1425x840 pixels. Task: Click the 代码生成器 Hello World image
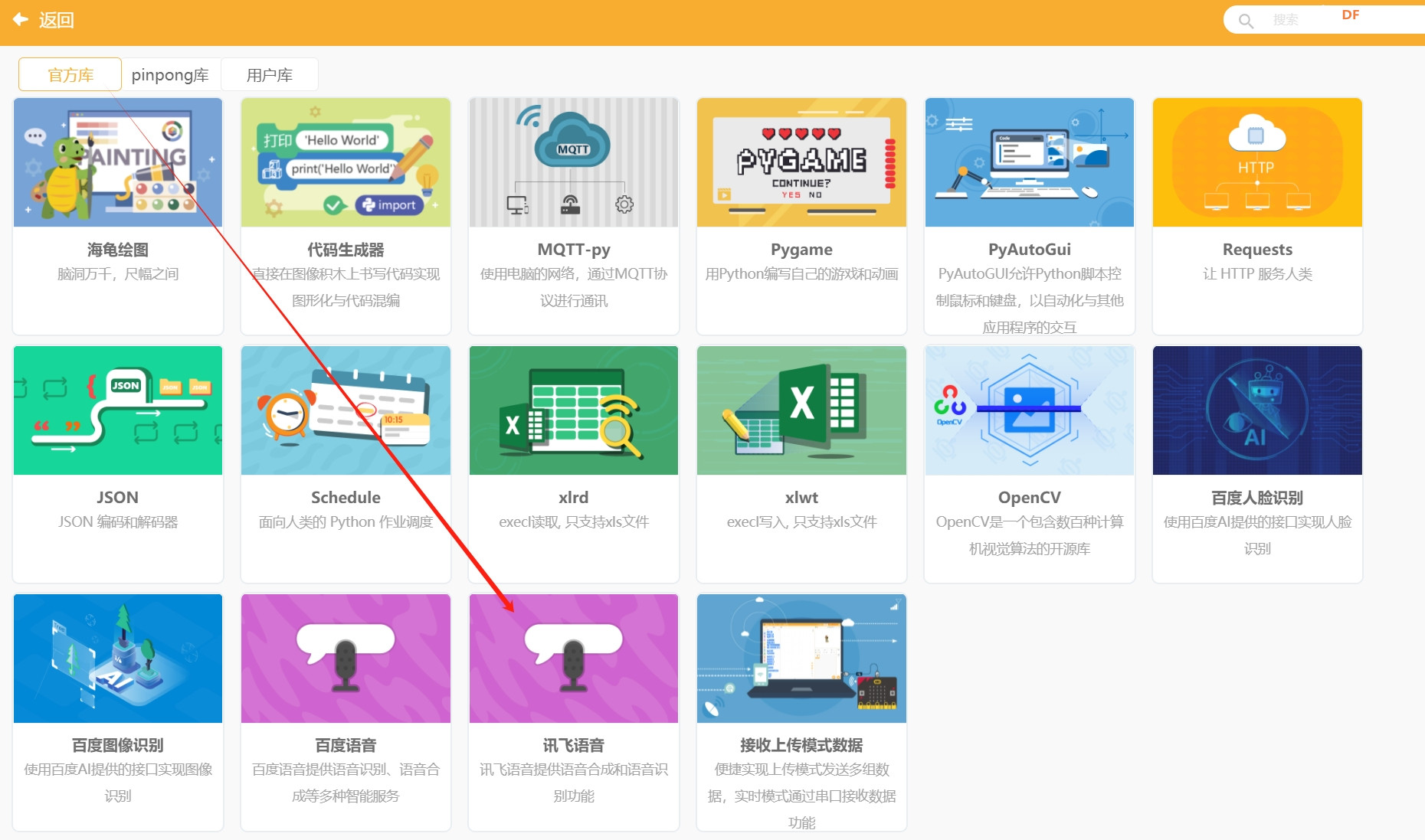346,162
